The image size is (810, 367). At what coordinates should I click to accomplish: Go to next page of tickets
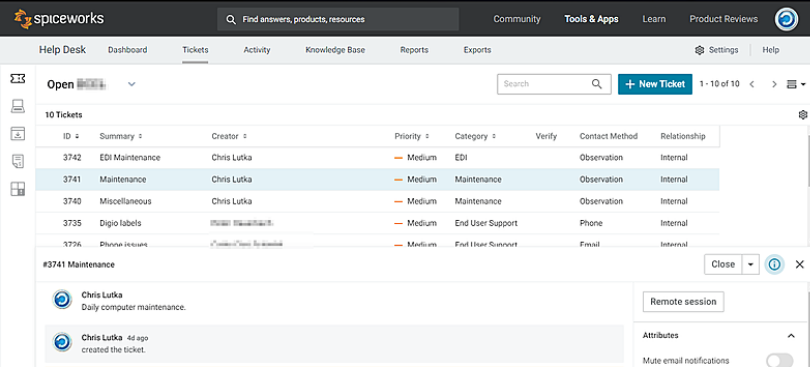tap(774, 84)
